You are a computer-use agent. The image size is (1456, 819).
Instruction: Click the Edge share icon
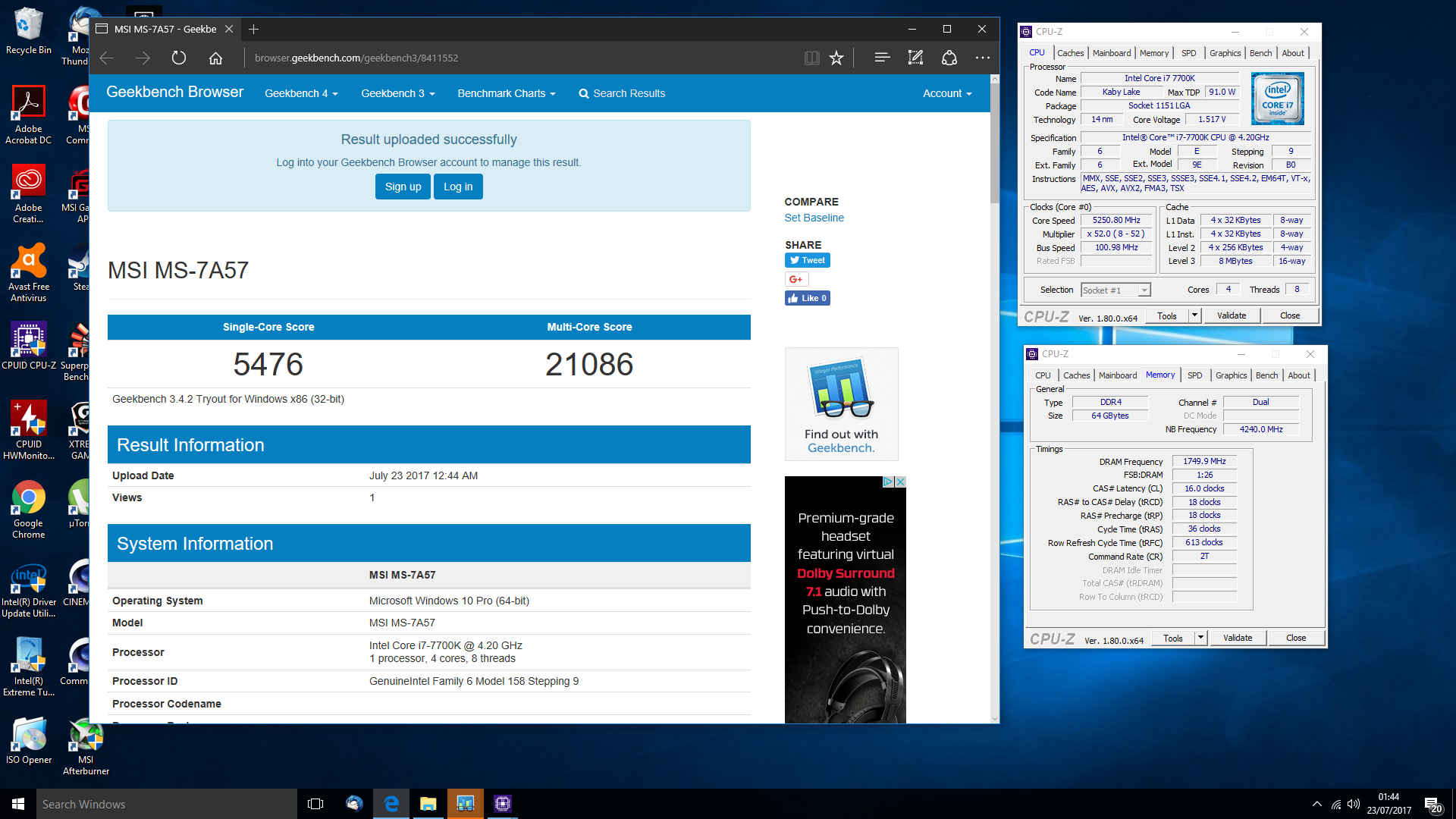click(949, 58)
